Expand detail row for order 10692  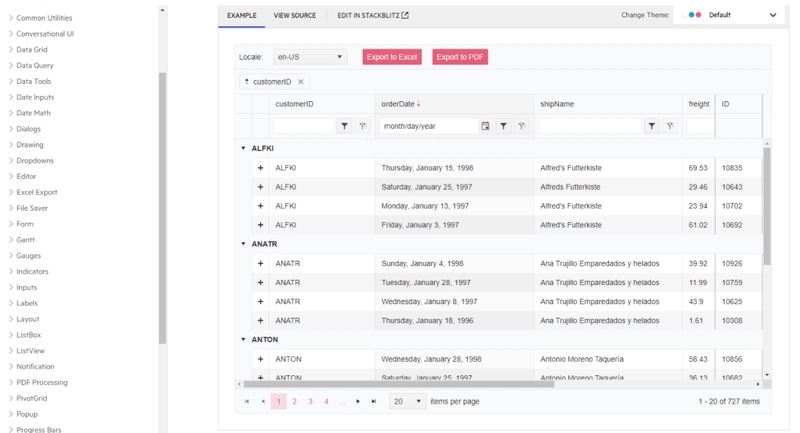pos(260,225)
